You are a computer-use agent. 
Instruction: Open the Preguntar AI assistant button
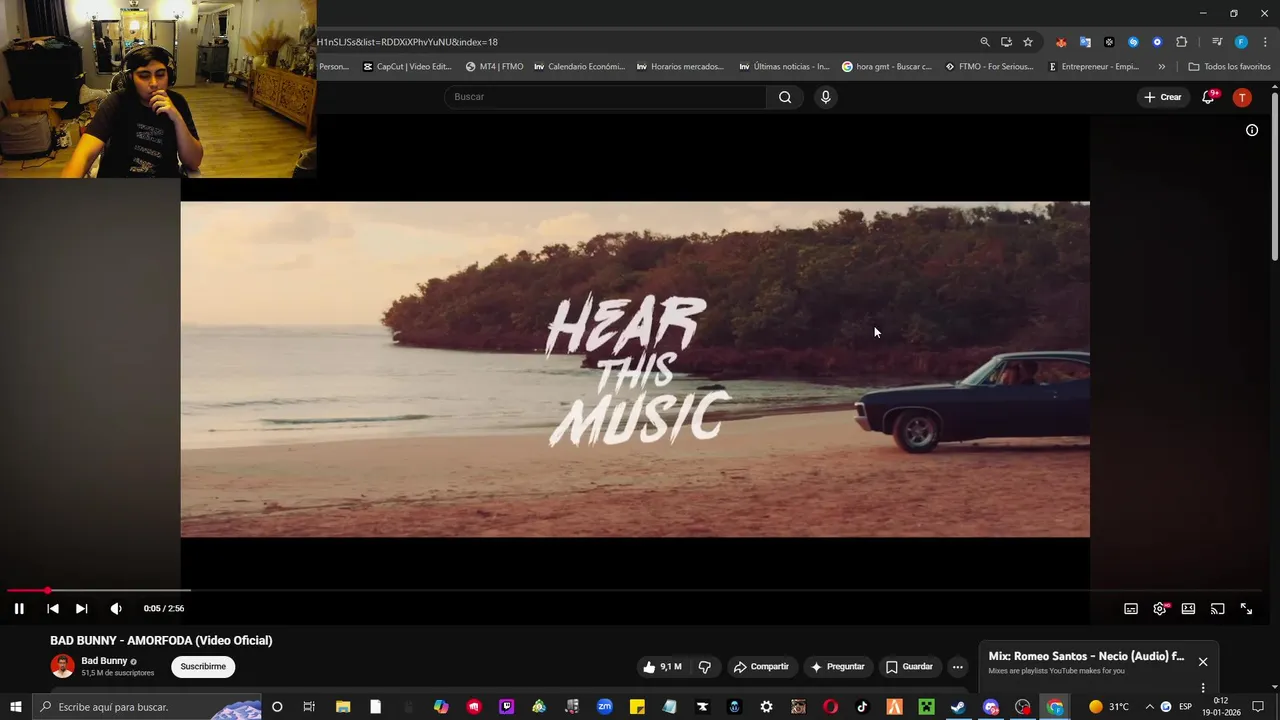837,667
